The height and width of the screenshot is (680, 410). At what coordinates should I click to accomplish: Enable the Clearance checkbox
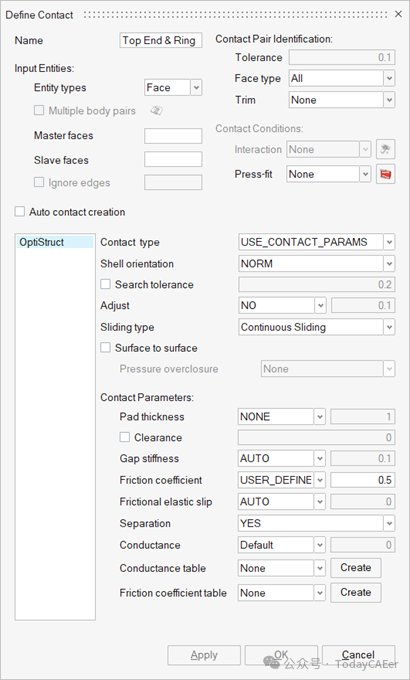125,437
